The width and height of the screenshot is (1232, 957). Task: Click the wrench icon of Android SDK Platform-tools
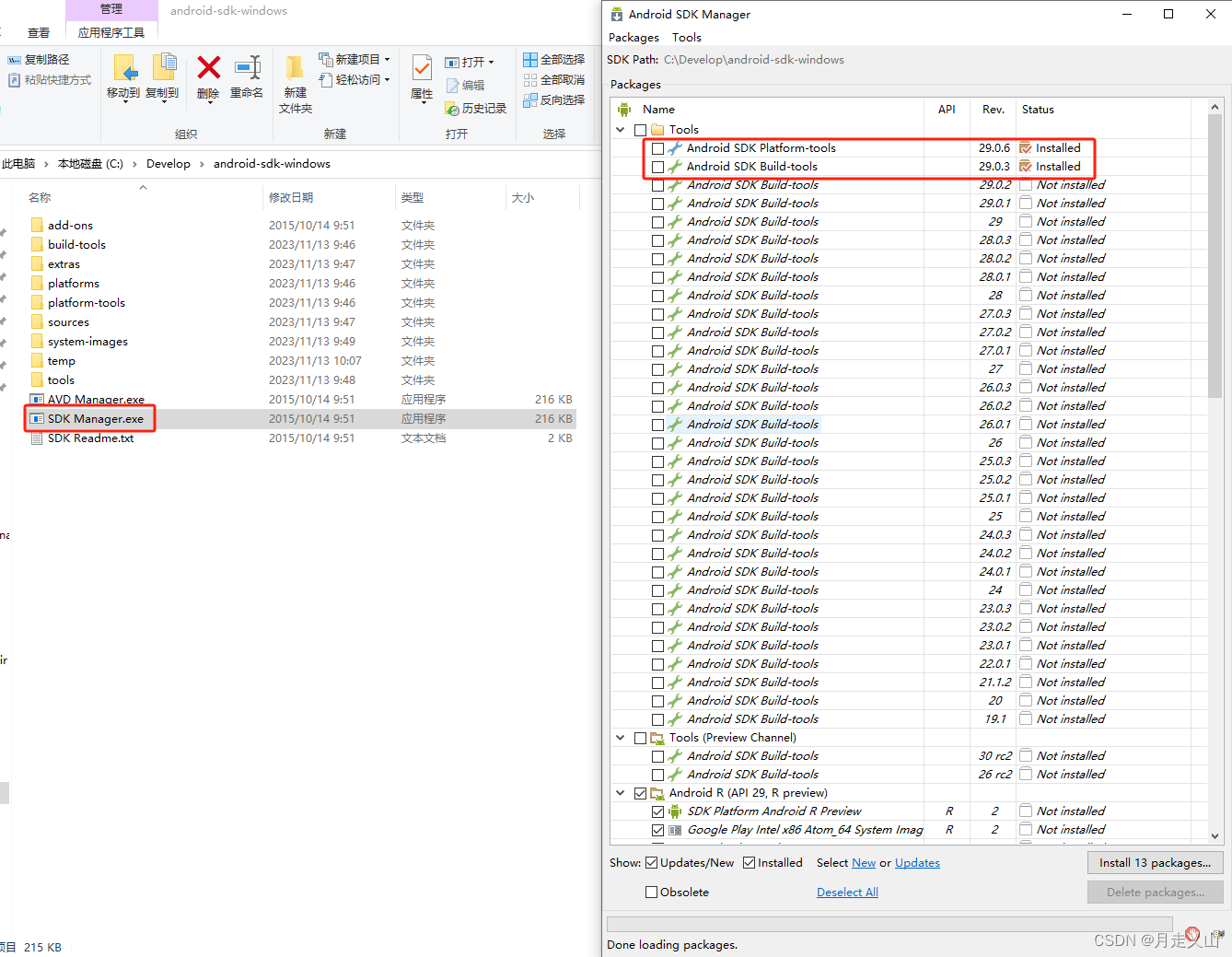tap(675, 148)
